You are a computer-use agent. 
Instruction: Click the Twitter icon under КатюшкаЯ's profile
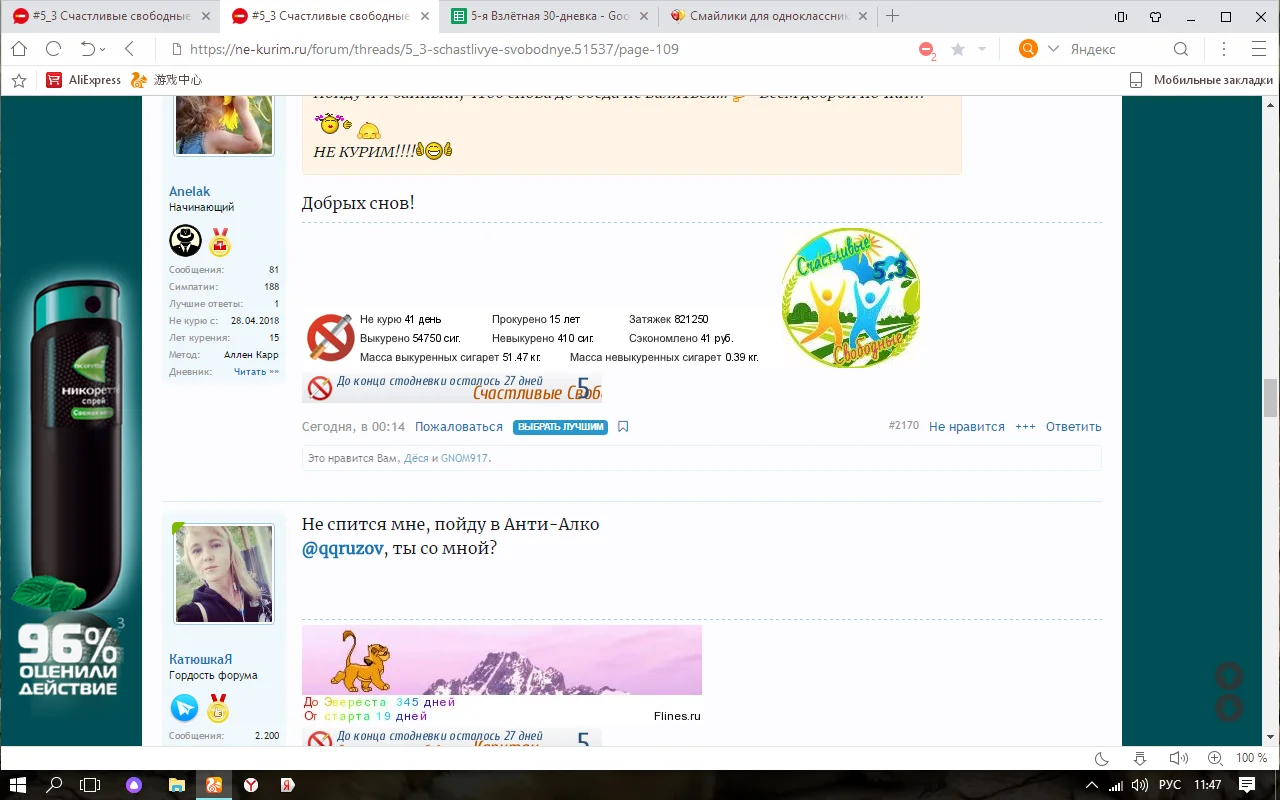[184, 708]
